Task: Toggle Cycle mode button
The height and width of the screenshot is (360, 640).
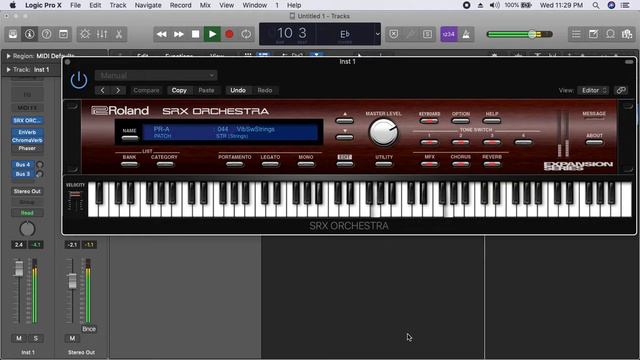Action: point(246,34)
